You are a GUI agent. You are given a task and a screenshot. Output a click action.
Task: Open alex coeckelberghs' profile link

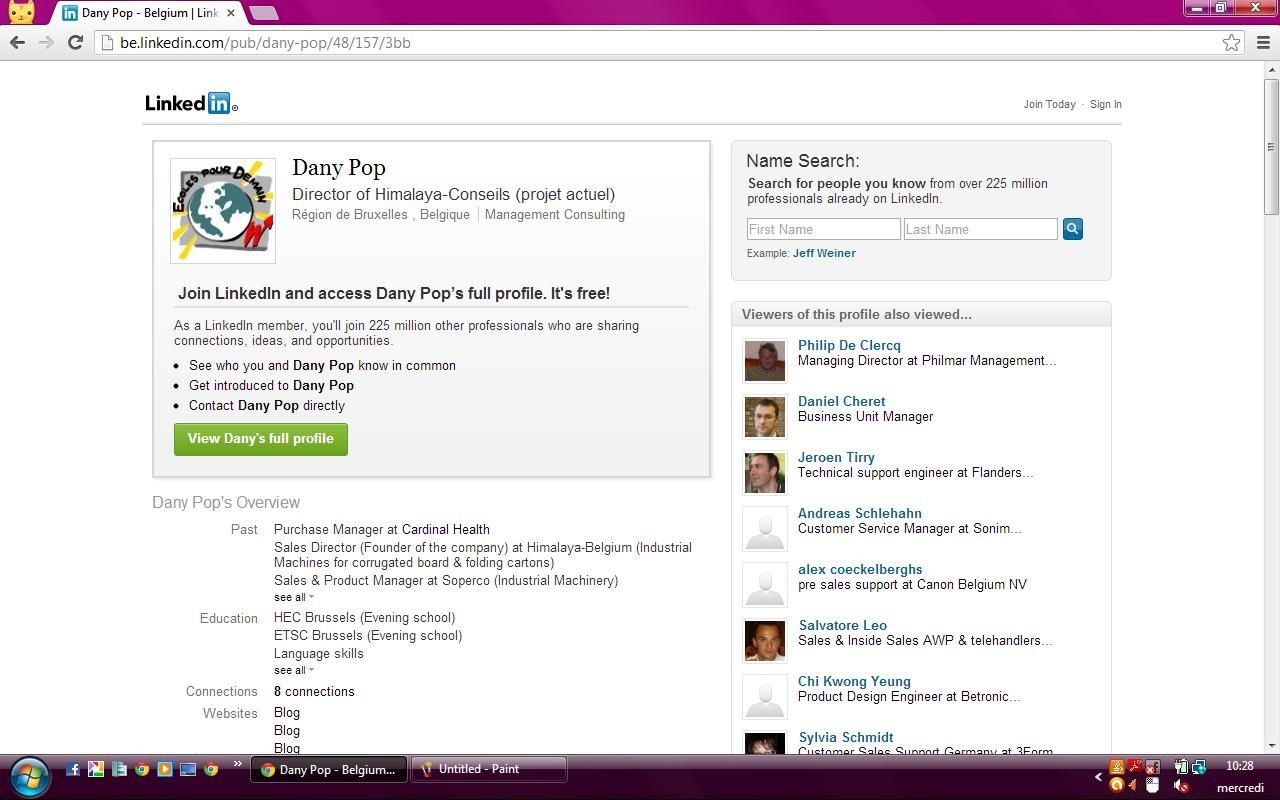pyautogui.click(x=860, y=569)
